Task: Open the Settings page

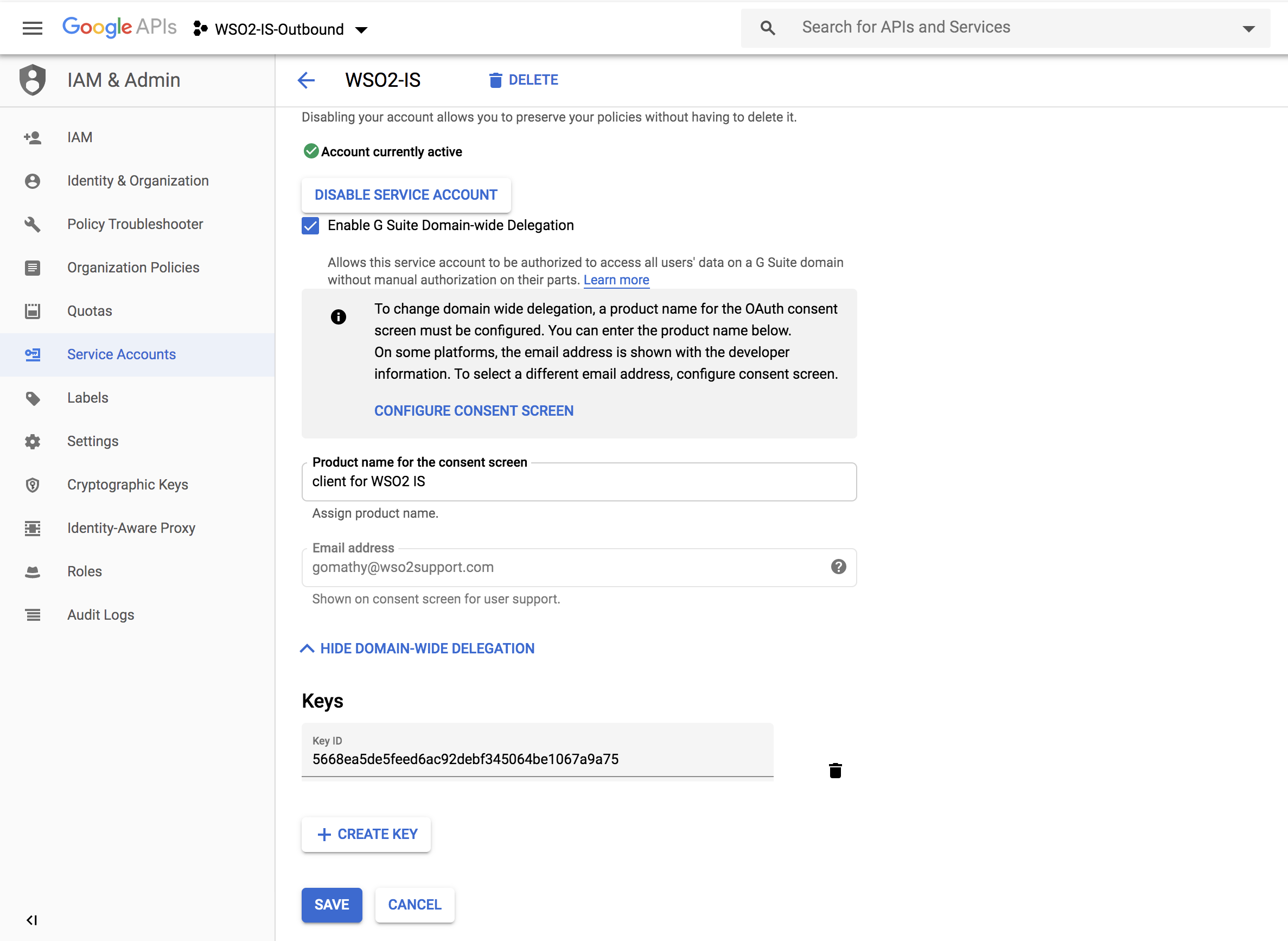Action: point(137,441)
